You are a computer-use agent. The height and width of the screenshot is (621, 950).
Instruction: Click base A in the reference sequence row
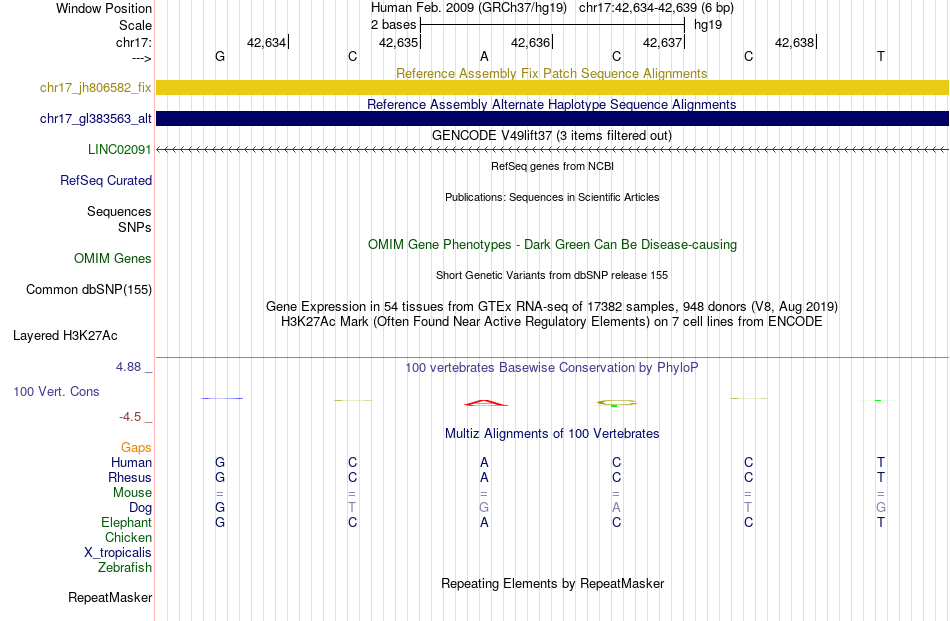(x=484, y=56)
